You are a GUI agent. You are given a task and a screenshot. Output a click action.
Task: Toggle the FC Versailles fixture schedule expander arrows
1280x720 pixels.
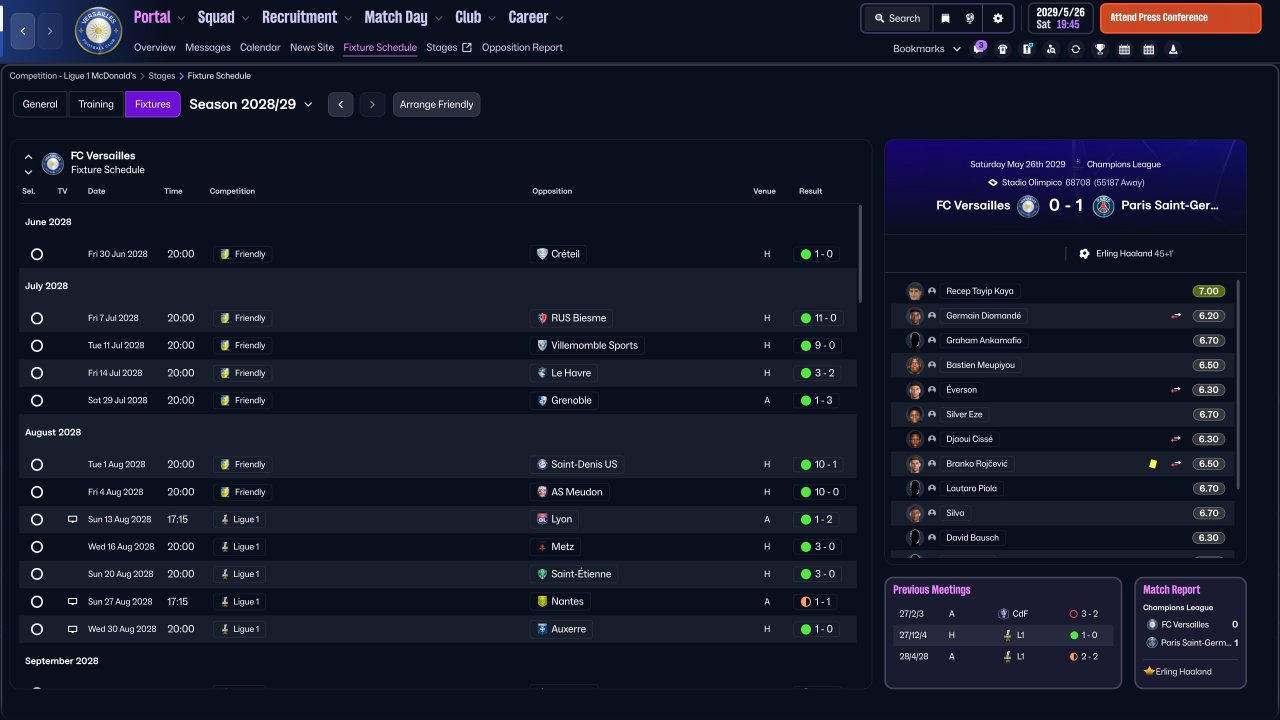pyautogui.click(x=28, y=164)
